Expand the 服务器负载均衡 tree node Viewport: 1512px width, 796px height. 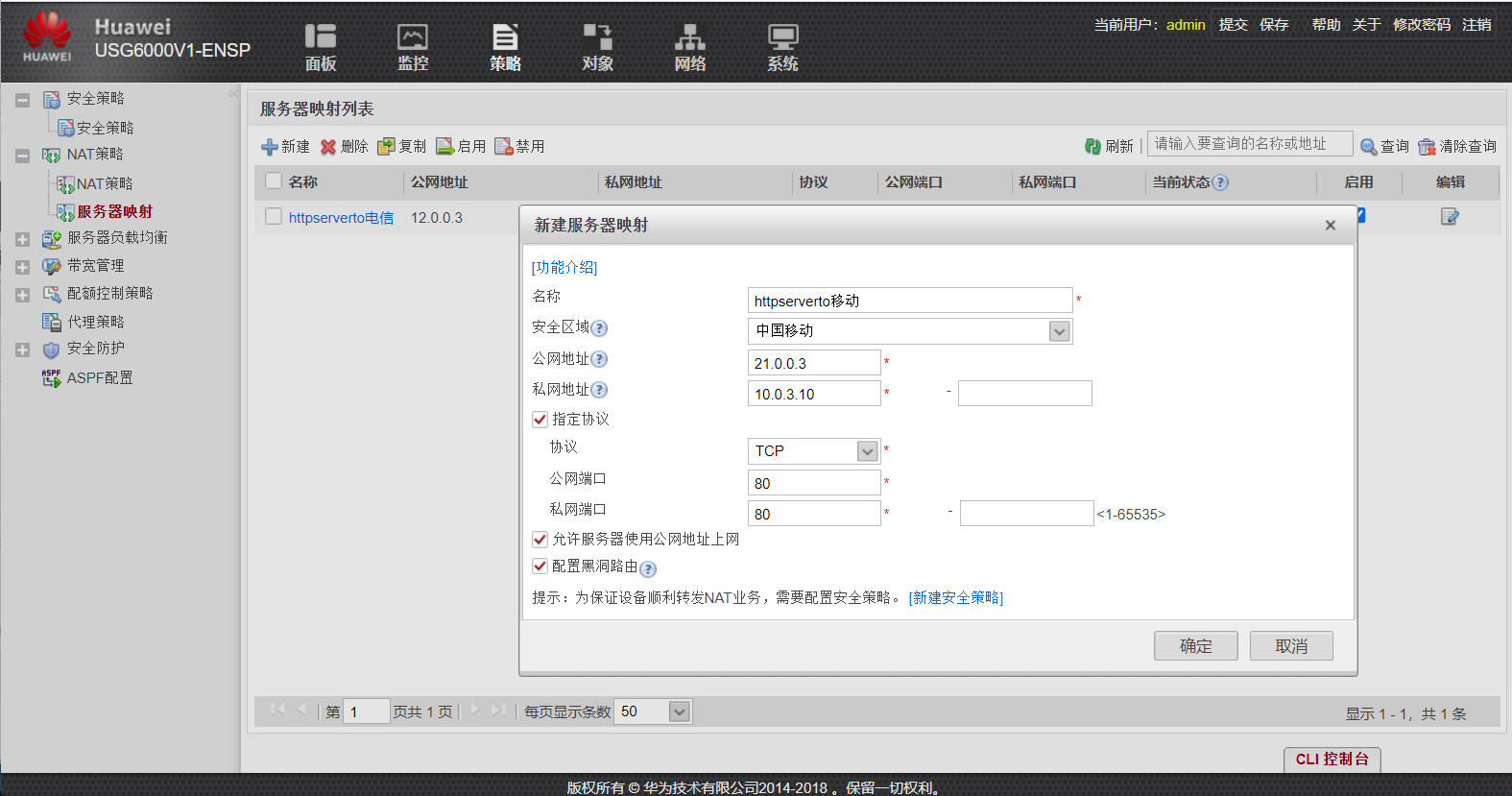[22, 239]
